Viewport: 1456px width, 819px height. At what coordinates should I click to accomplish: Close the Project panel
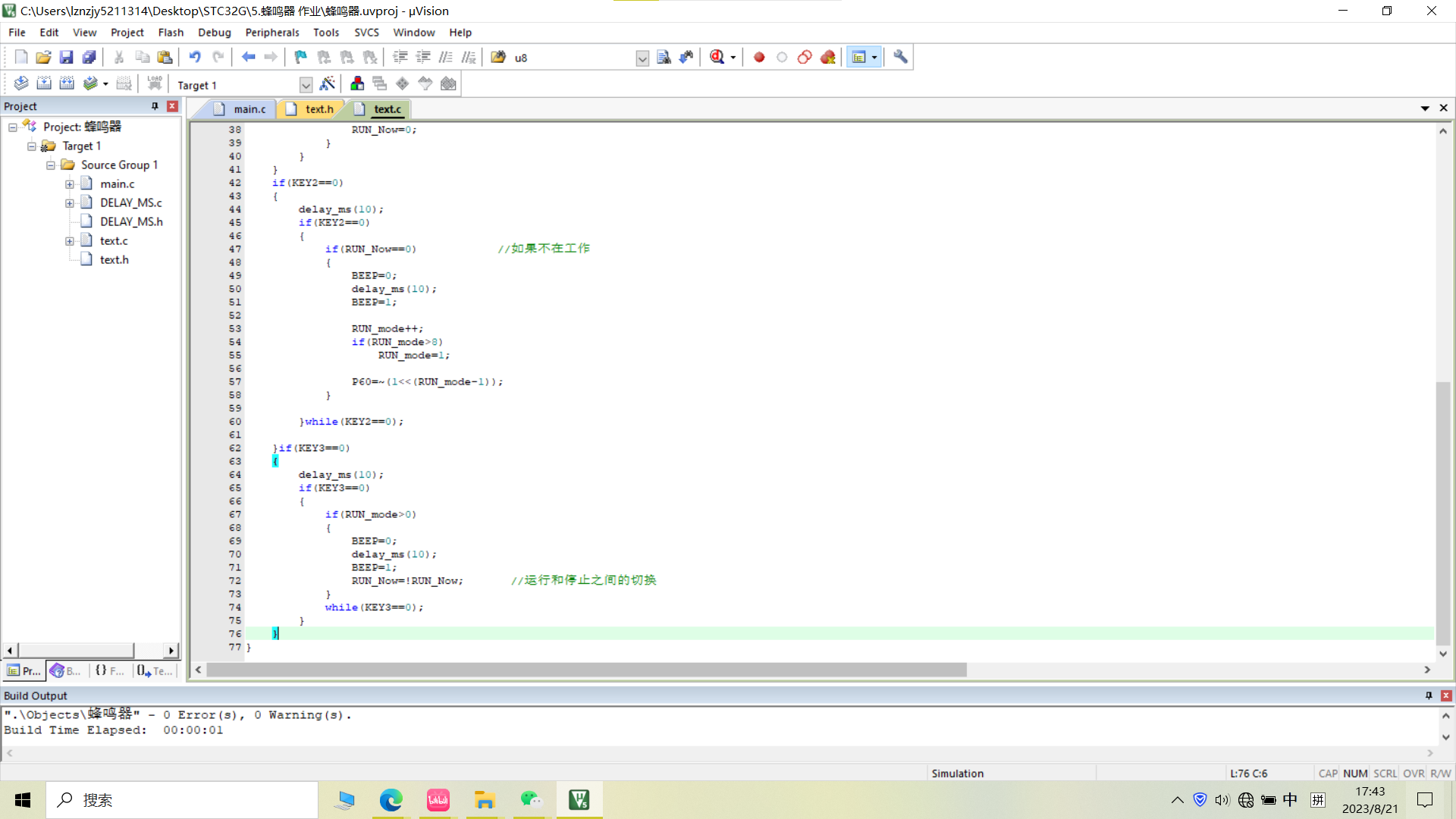[172, 106]
